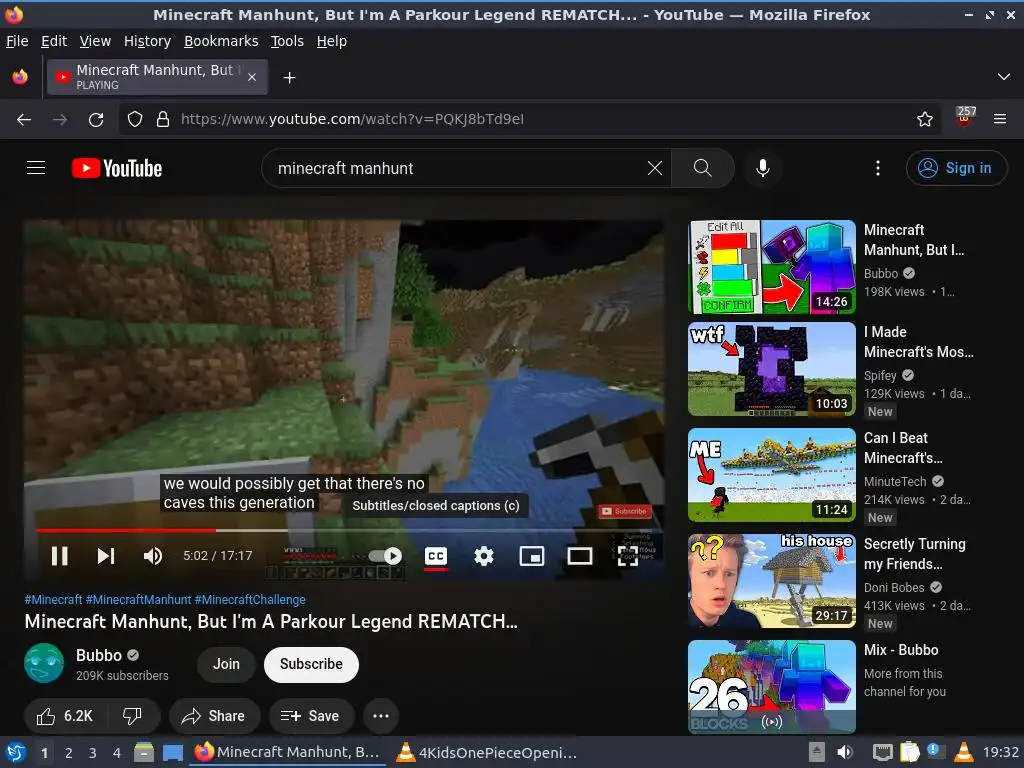Switch to theater mode view
Screen dimensions: 1024x768
pos(580,556)
